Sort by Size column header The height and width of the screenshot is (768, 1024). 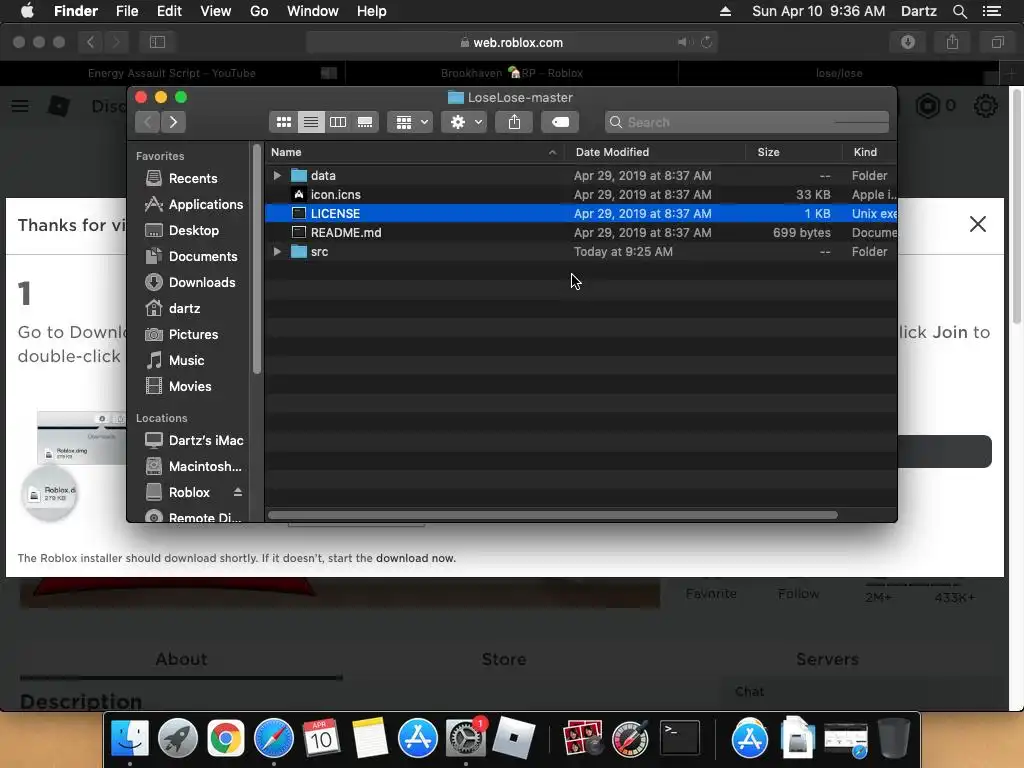coord(794,152)
